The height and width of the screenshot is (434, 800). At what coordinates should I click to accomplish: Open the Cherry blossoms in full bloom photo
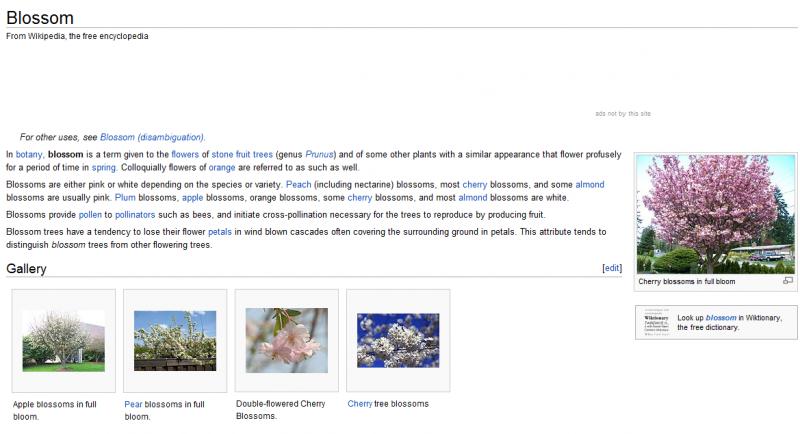coord(715,214)
